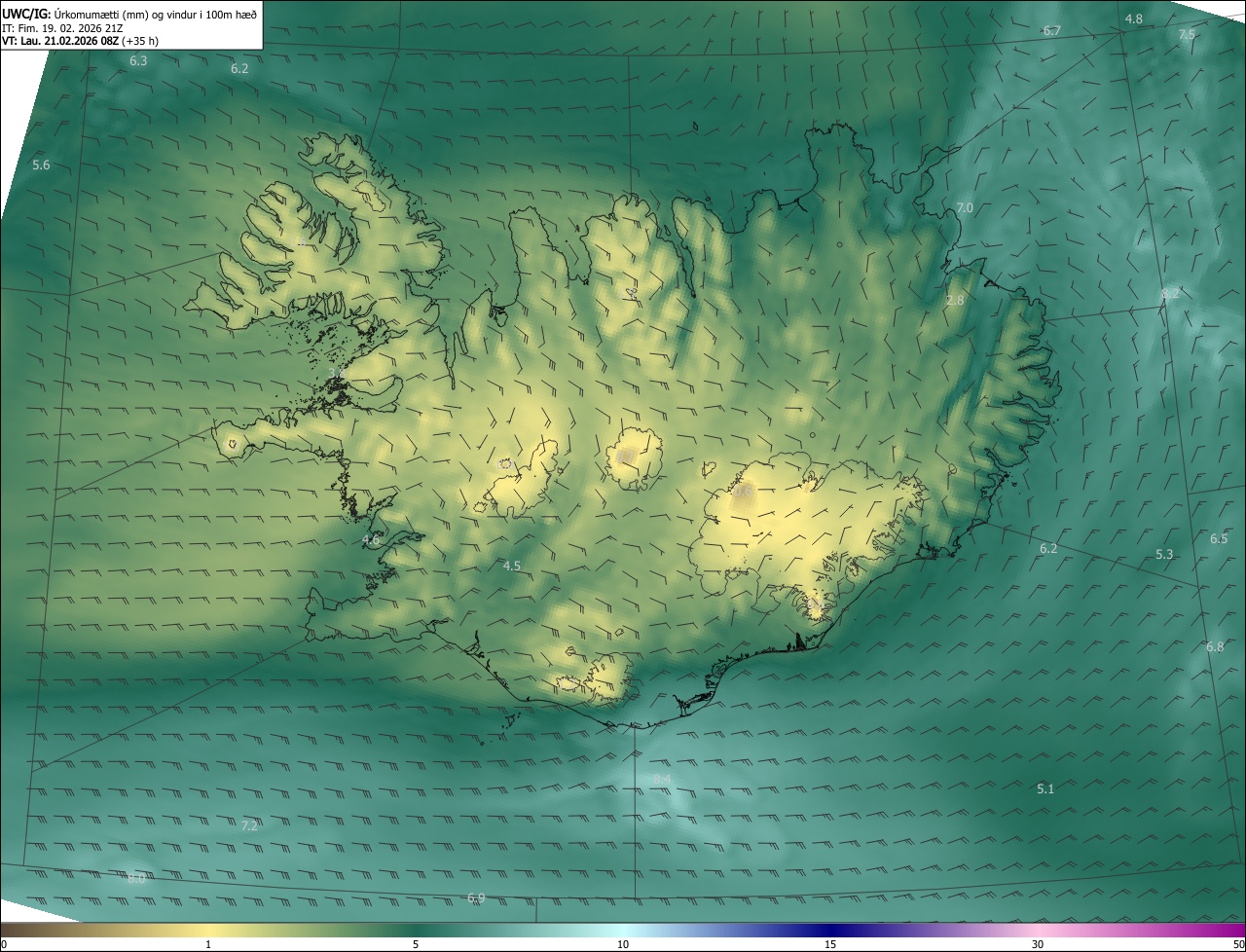Click the 30 tick on the colour scale
The height and width of the screenshot is (952, 1246).
pos(1038,944)
